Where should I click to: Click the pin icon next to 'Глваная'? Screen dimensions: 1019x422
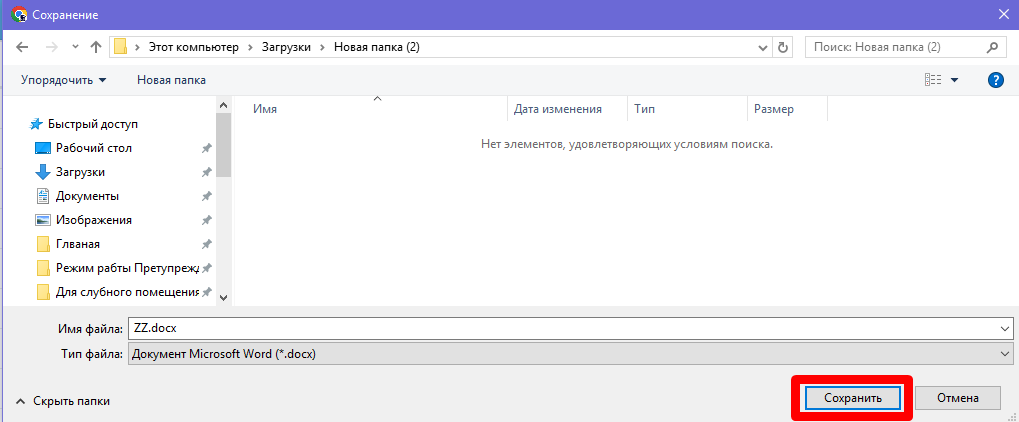click(206, 244)
